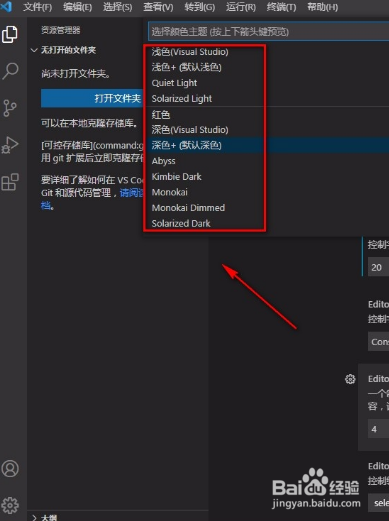Open the dropdown starting with Con
This screenshot has width=389, height=521.
[378, 342]
